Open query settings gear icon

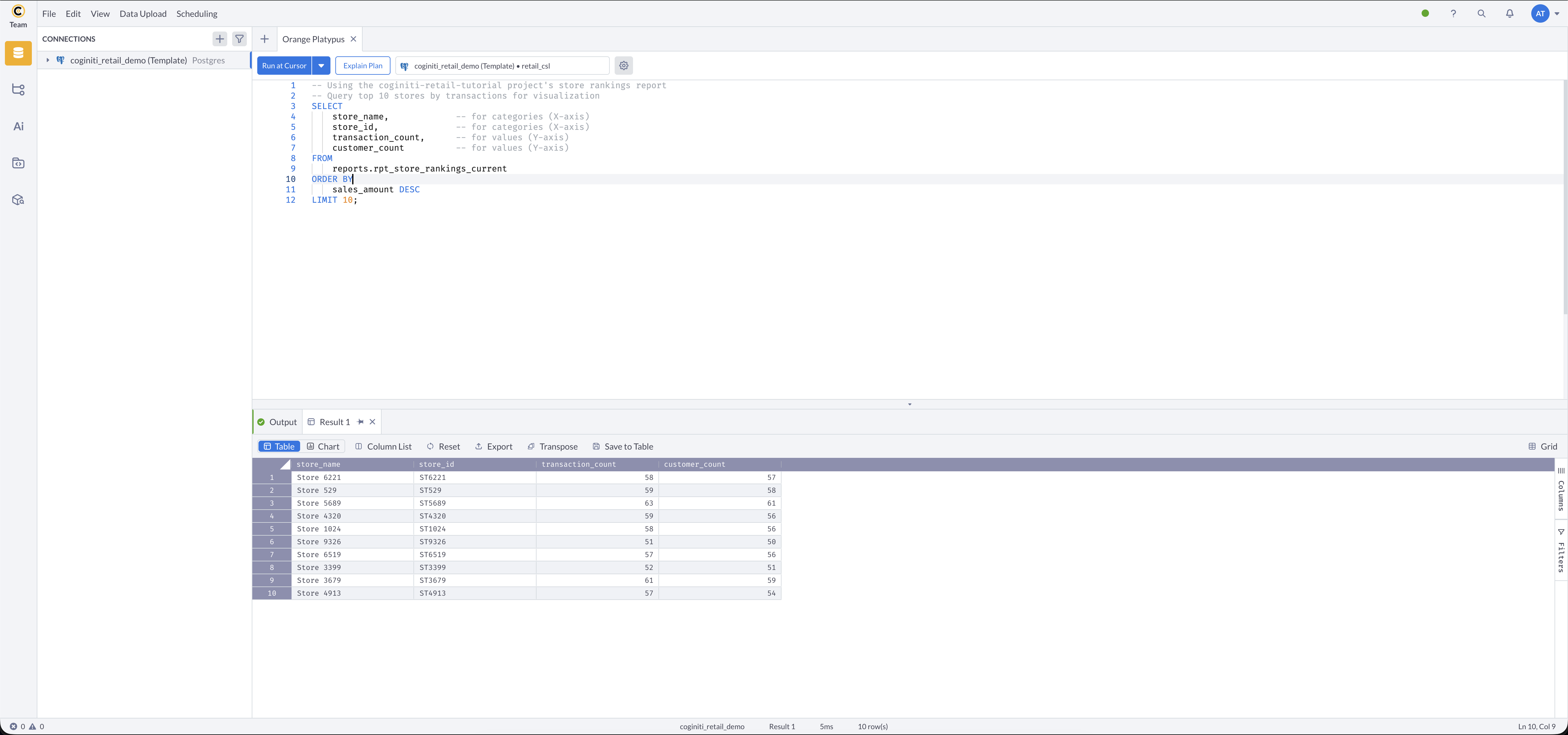click(x=623, y=66)
